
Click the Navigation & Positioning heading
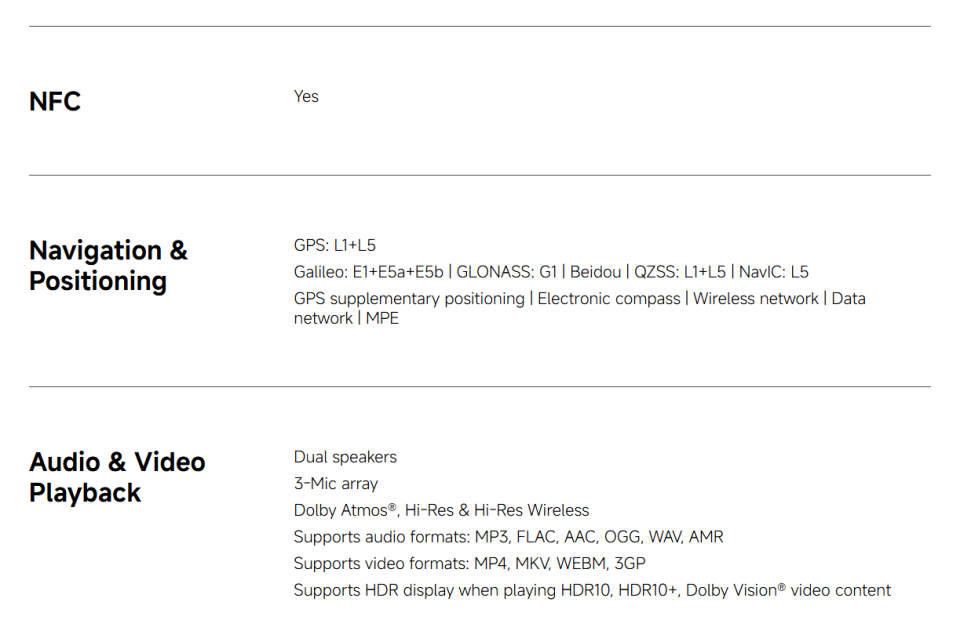108,265
